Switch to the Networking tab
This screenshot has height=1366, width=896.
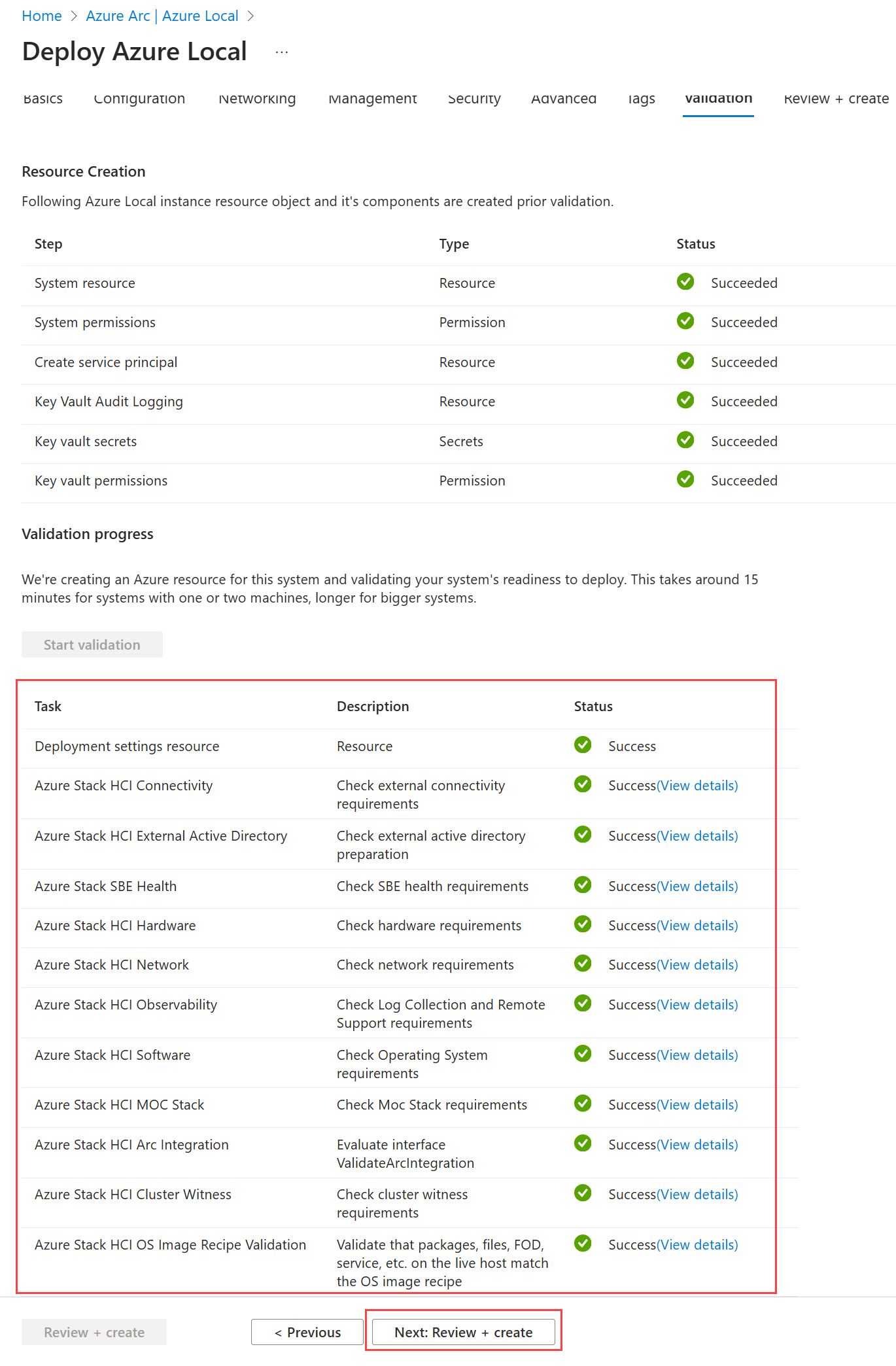click(257, 99)
